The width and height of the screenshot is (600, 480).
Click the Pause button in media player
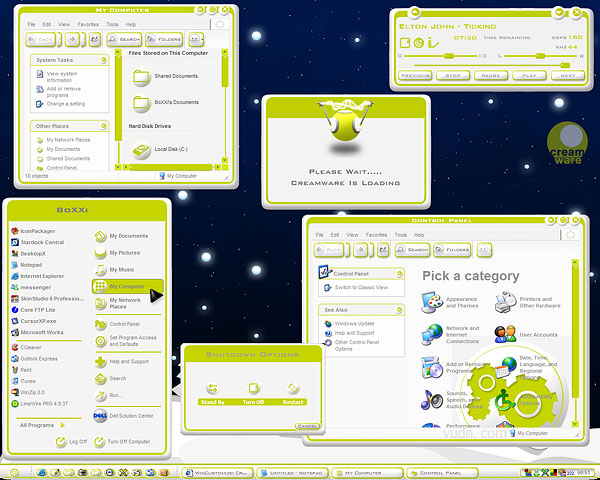click(x=491, y=76)
